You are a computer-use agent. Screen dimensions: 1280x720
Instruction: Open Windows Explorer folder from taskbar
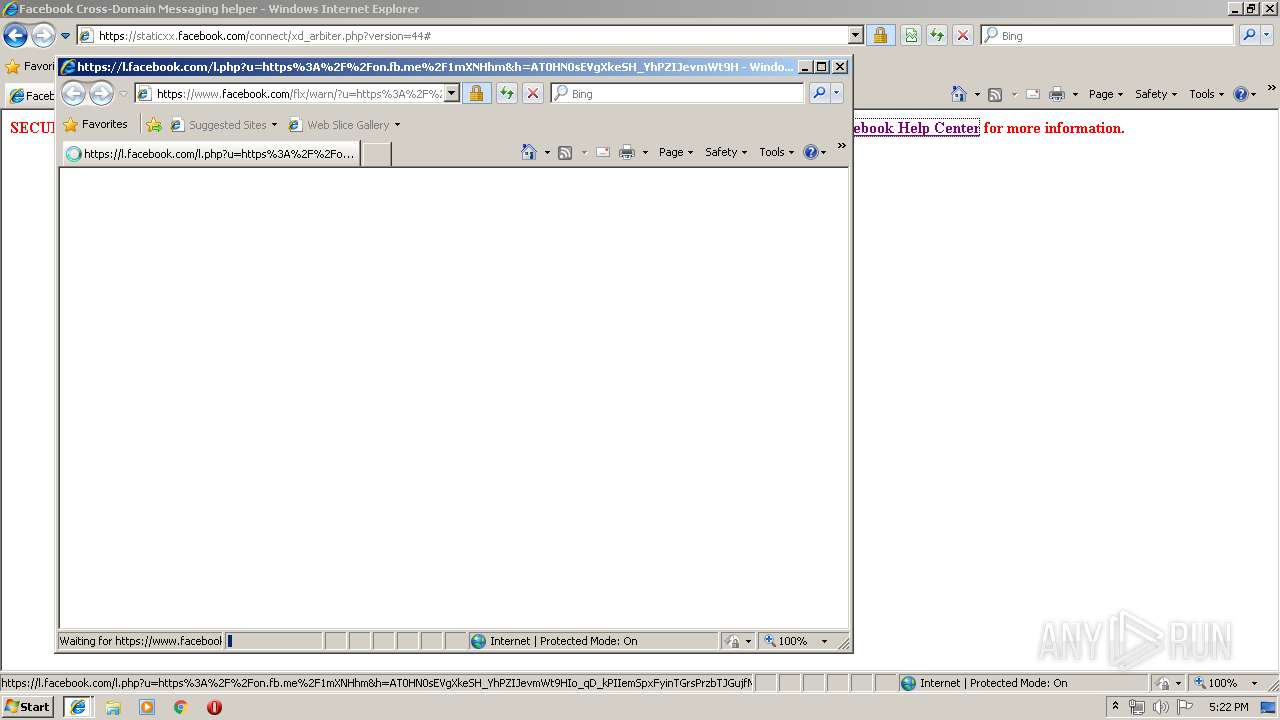[x=113, y=707]
